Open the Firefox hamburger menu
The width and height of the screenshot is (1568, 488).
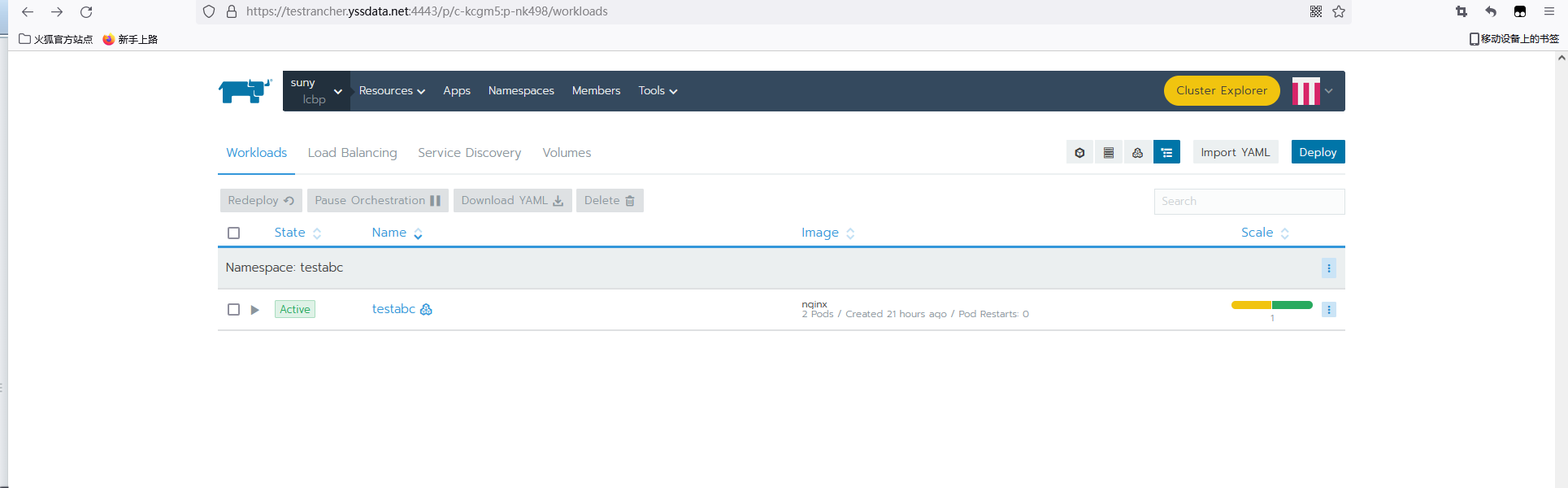coord(1549,11)
